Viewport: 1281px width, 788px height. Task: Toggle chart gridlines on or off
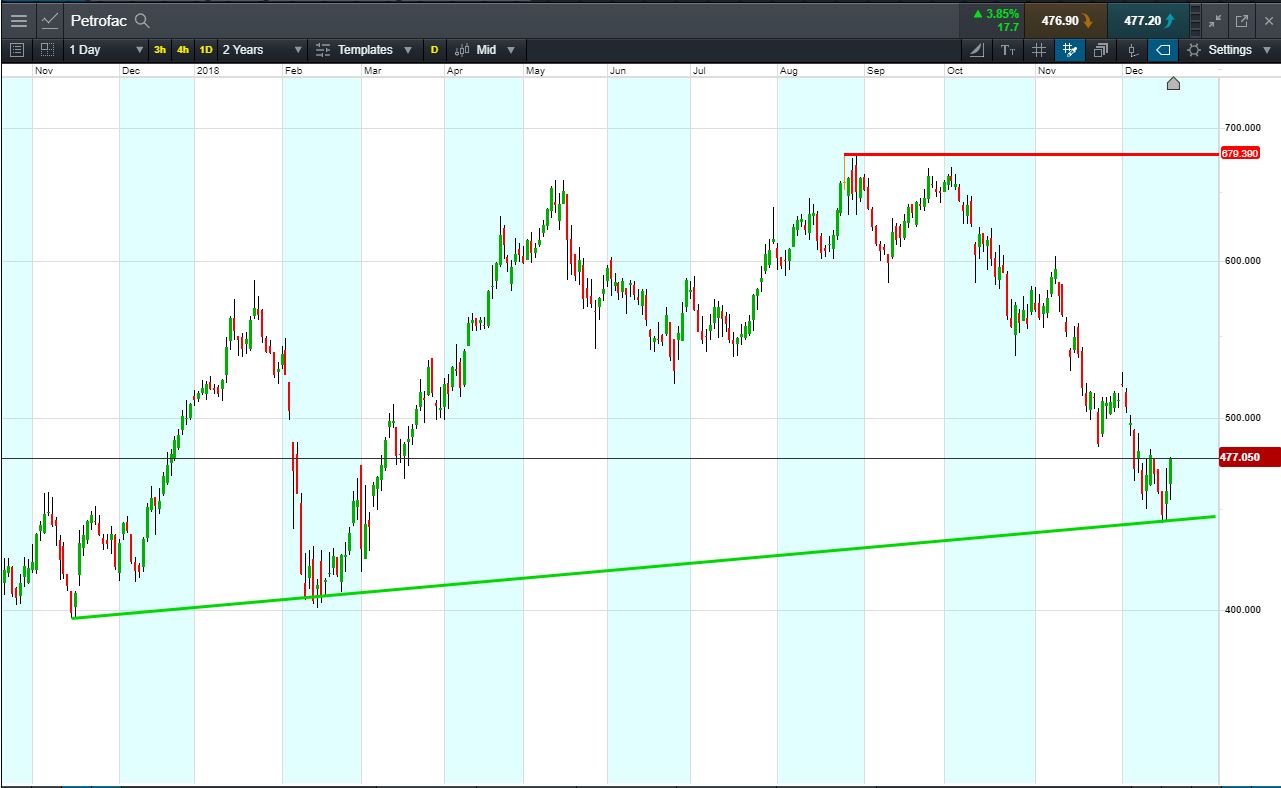(1039, 50)
